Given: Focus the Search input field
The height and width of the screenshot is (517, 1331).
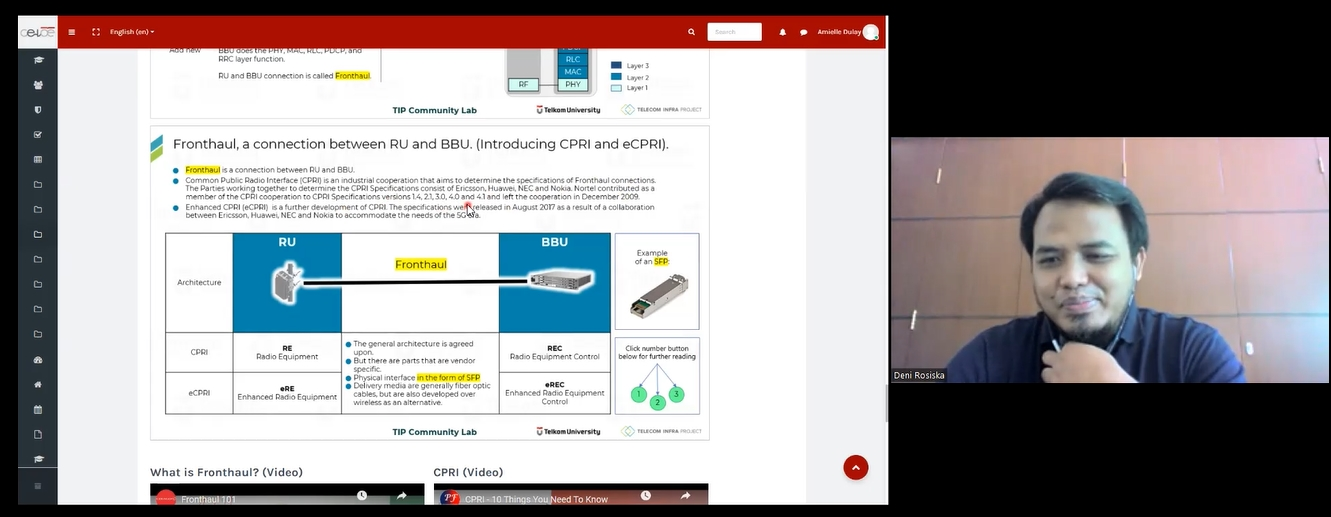Looking at the screenshot, I should click(x=734, y=32).
